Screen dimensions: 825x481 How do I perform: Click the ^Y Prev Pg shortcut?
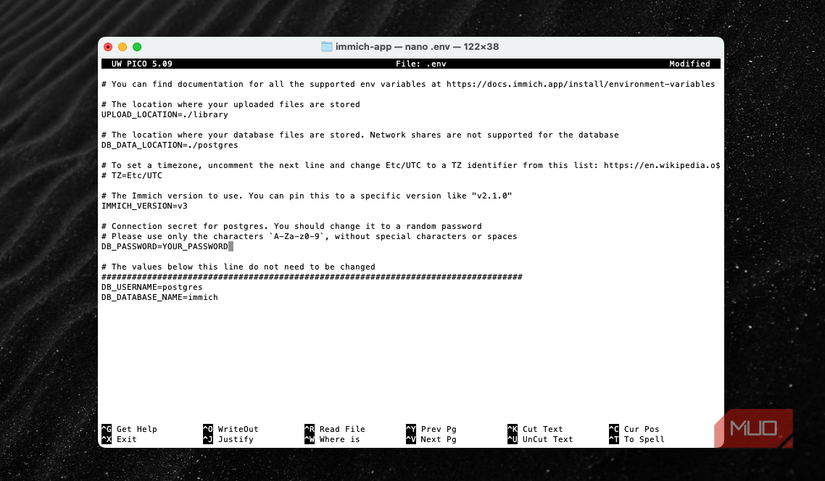[x=431, y=429]
